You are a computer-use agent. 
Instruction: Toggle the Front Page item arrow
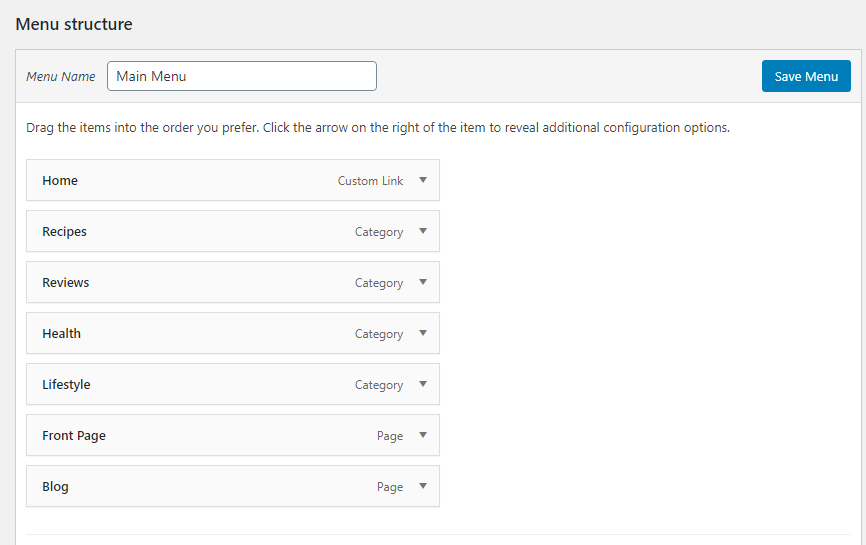(423, 435)
